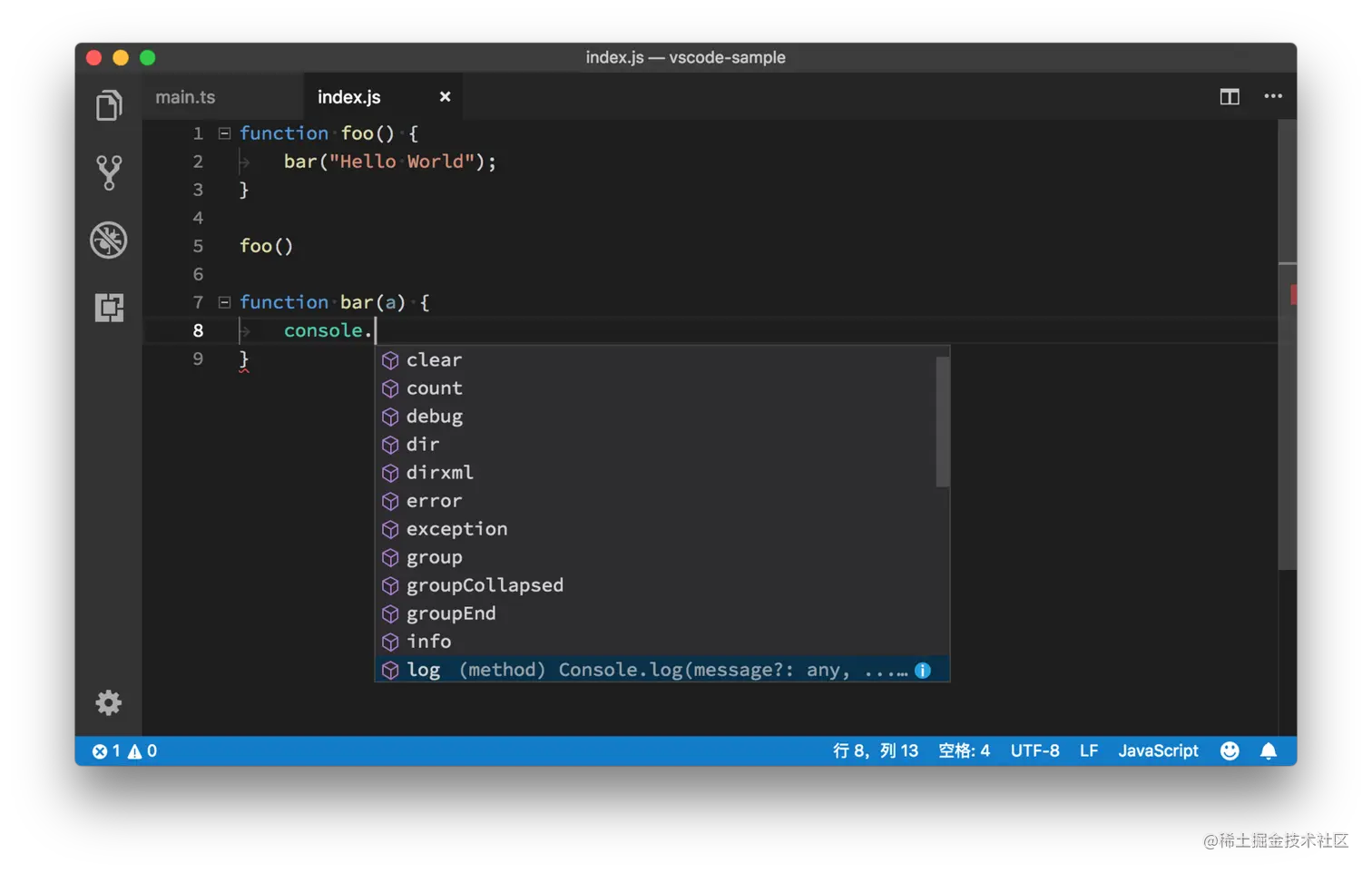Open the Source Control view
The height and width of the screenshot is (873, 1372).
point(109,172)
